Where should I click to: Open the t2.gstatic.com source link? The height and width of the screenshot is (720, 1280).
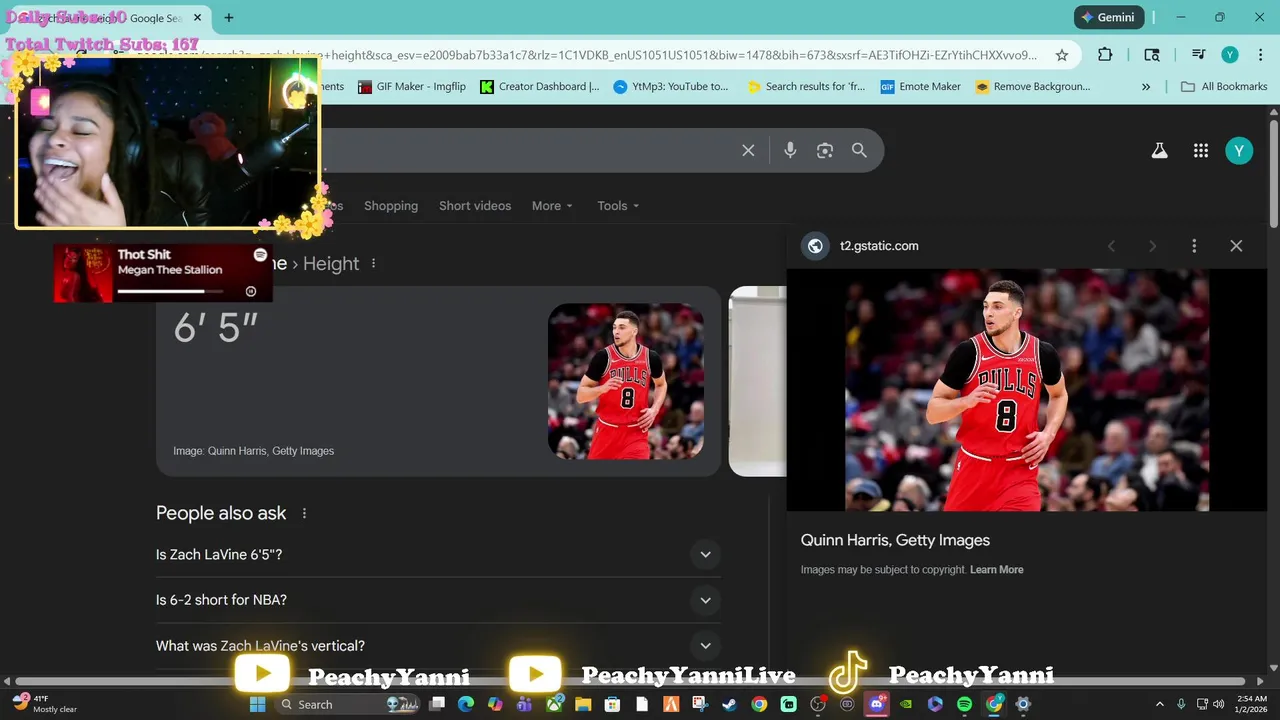(x=878, y=246)
